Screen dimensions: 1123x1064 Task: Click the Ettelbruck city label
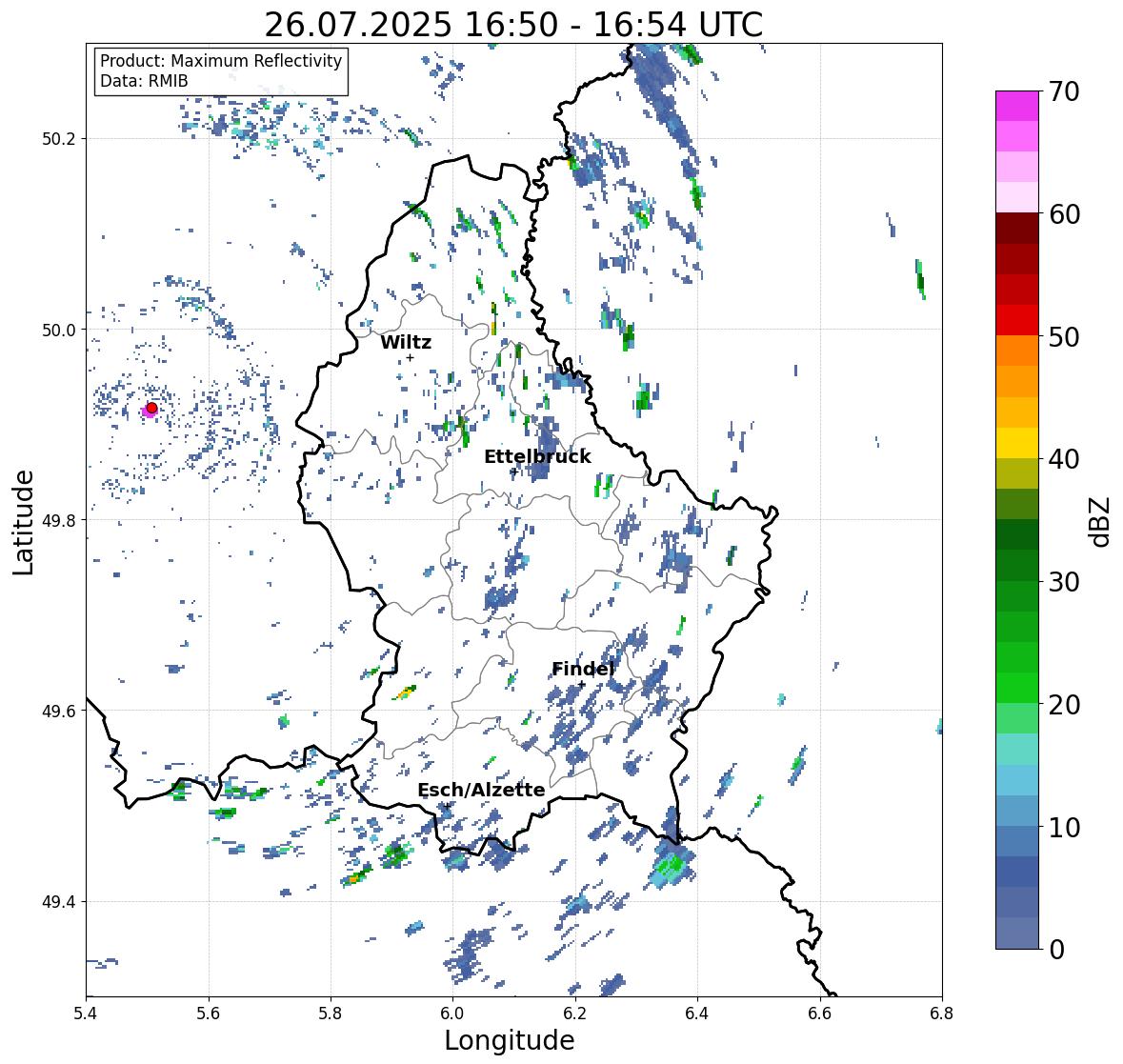tap(538, 457)
